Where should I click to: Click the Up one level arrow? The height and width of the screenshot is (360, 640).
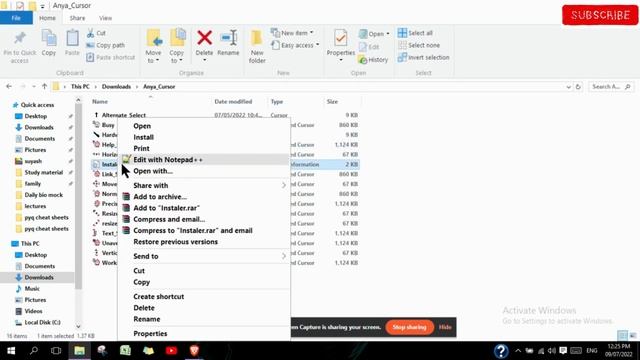[44, 87]
